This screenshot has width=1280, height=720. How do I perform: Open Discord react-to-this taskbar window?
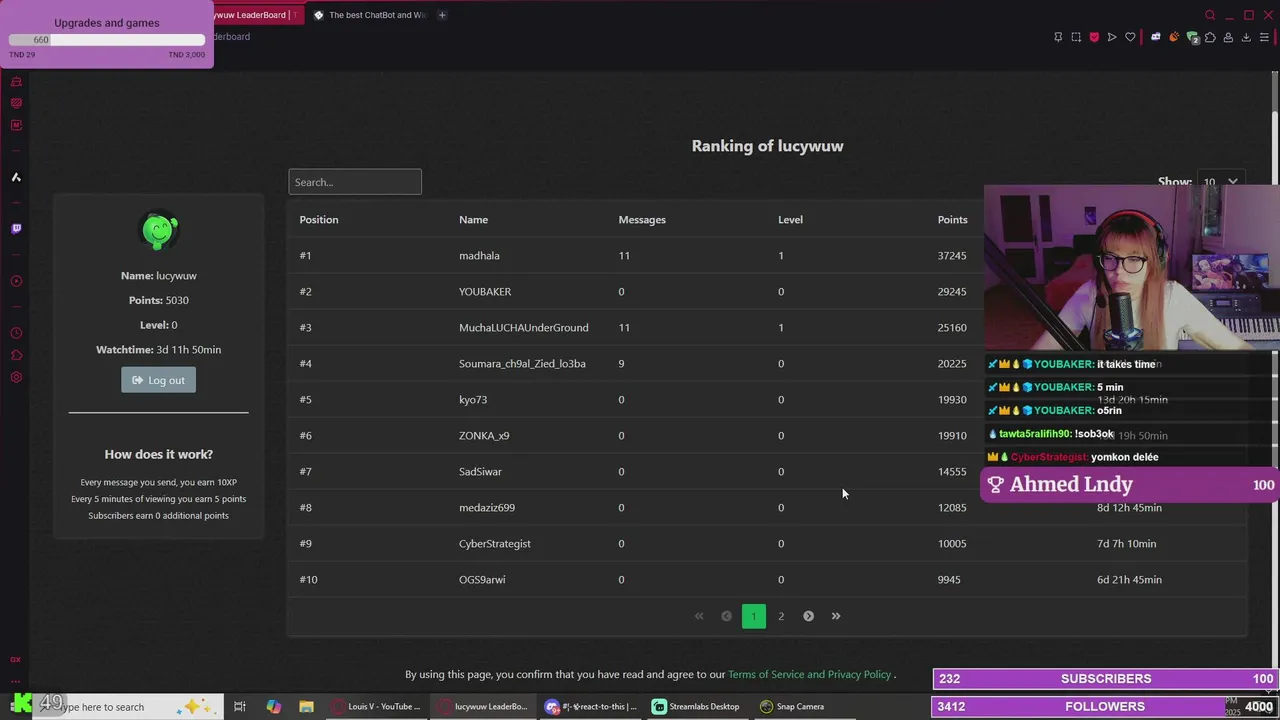tap(590, 706)
